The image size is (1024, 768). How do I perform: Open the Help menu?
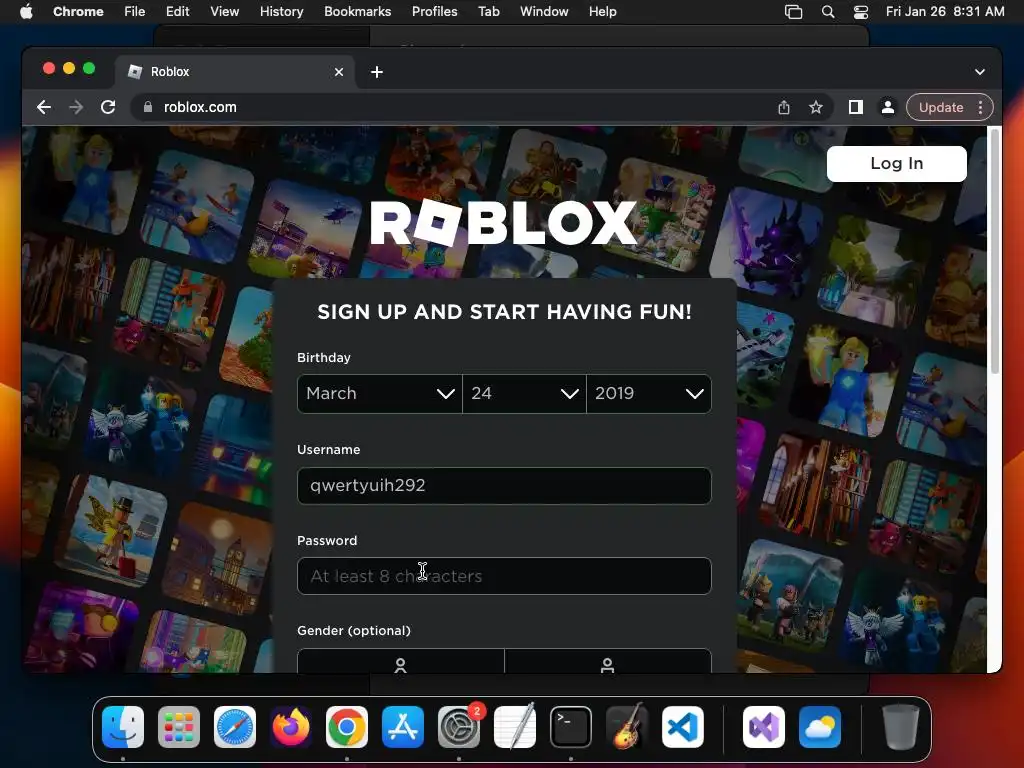point(602,12)
